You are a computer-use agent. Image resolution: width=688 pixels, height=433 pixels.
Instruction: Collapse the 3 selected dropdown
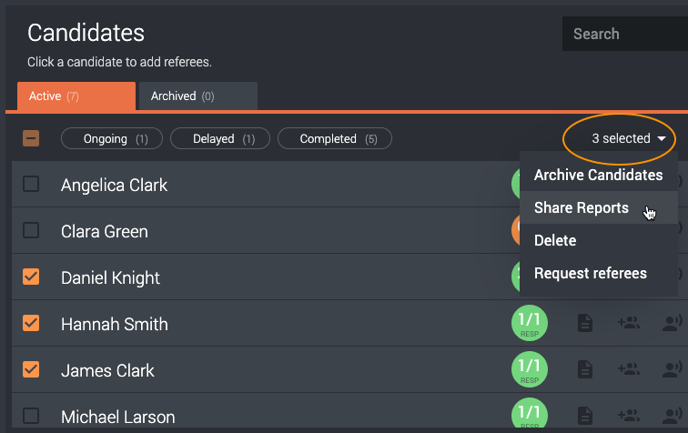(x=628, y=139)
